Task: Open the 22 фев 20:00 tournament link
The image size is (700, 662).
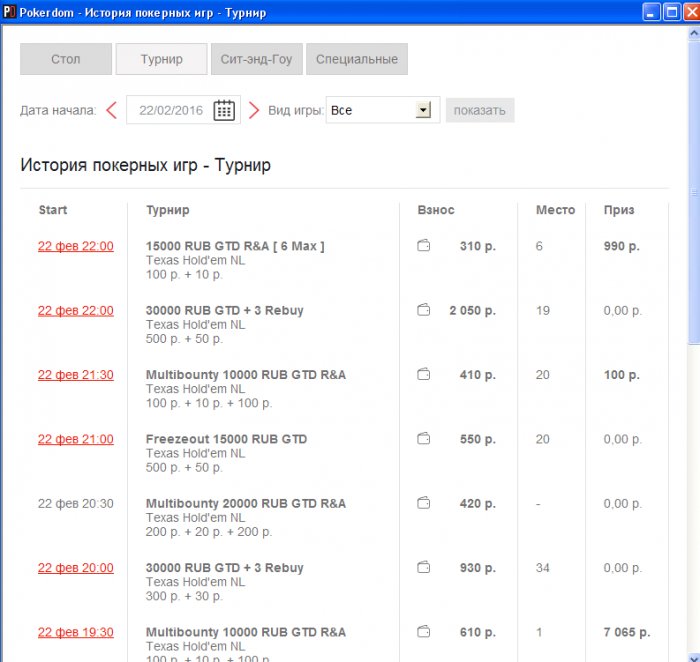Action: [75, 568]
